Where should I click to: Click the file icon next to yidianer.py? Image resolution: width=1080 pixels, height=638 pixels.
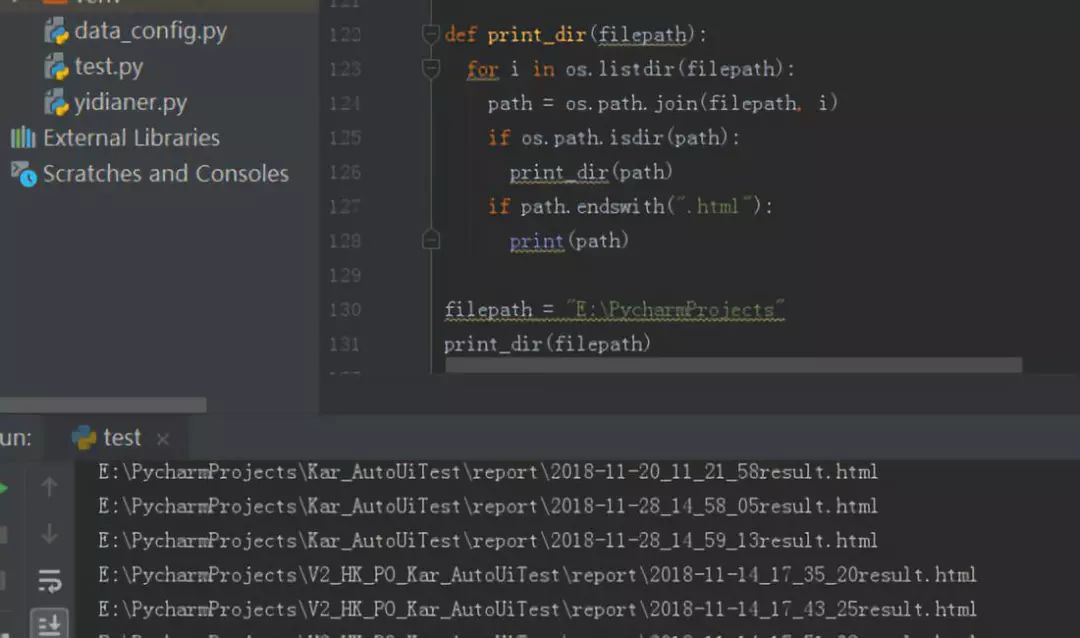coord(55,101)
